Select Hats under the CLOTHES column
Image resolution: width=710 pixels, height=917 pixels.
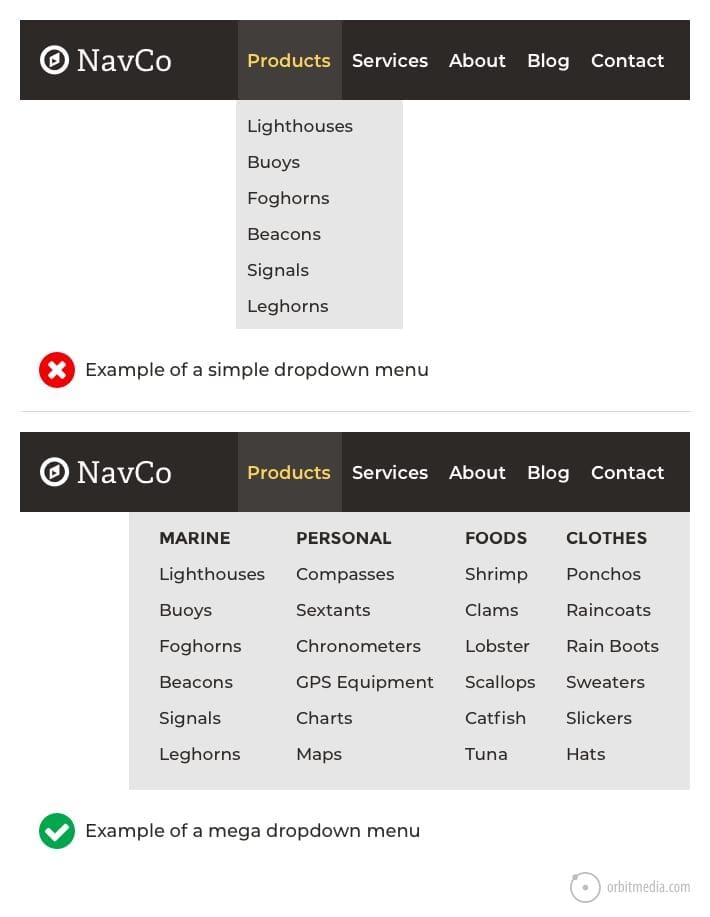tap(586, 754)
